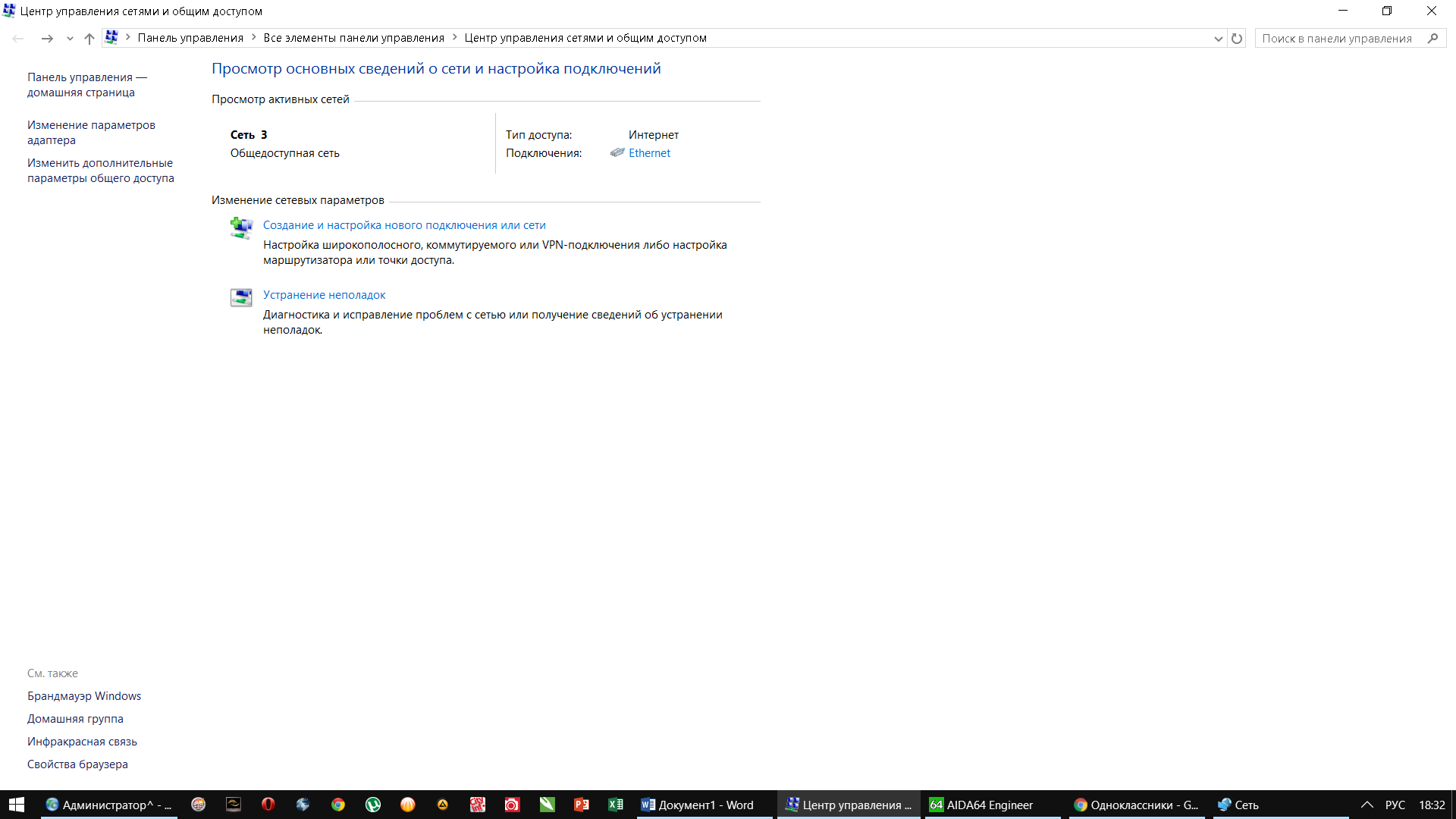
Task: Expand the Панель управления breadcrumb chevron
Action: (x=253, y=38)
